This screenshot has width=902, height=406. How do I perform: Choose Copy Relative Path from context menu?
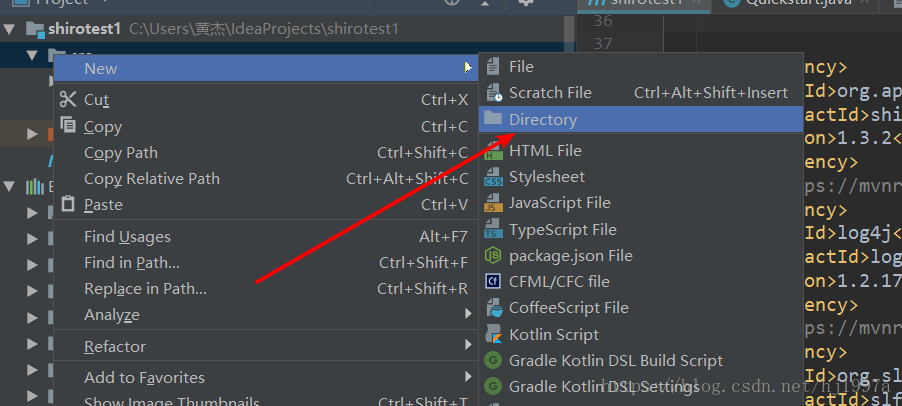tap(266, 179)
